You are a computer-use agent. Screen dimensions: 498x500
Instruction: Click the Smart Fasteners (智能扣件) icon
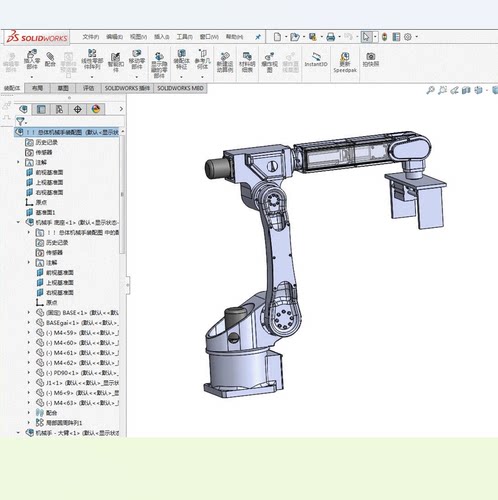coord(115,62)
